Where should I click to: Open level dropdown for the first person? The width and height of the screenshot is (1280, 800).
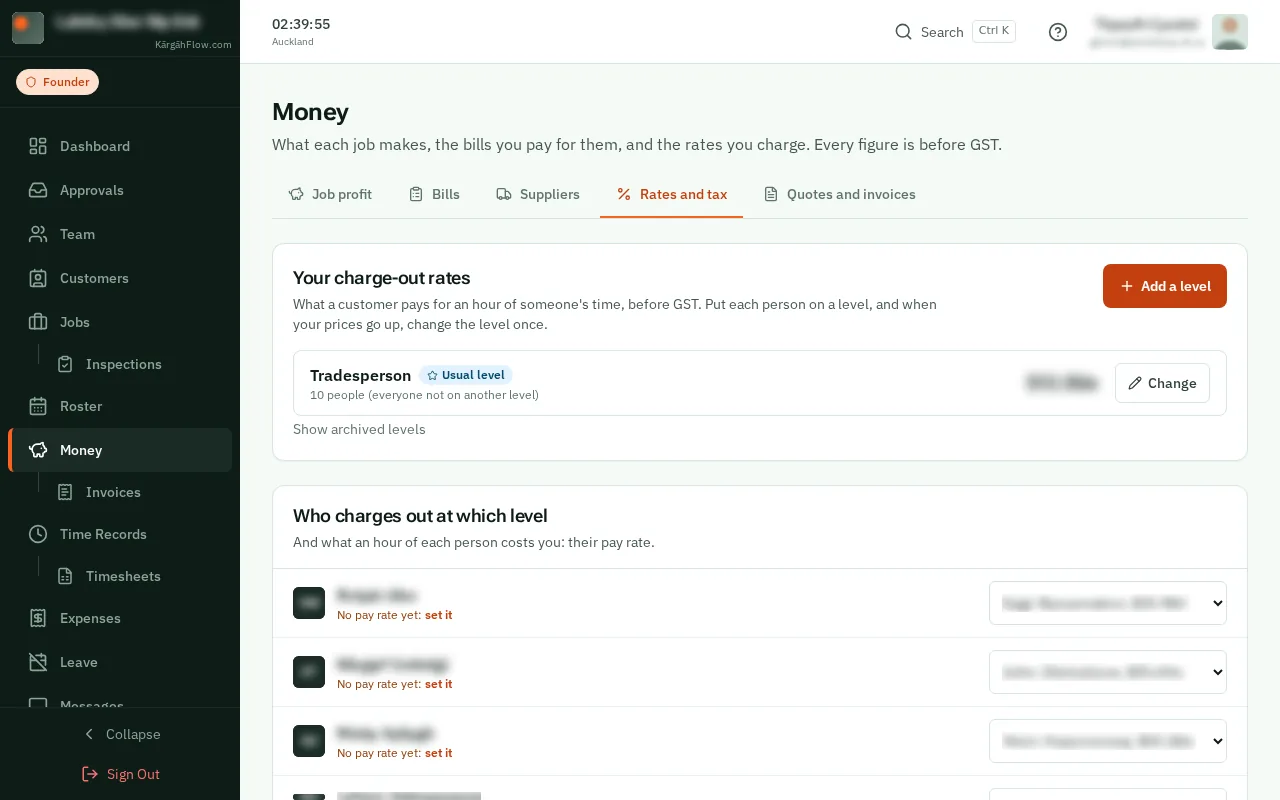pyautogui.click(x=1108, y=603)
